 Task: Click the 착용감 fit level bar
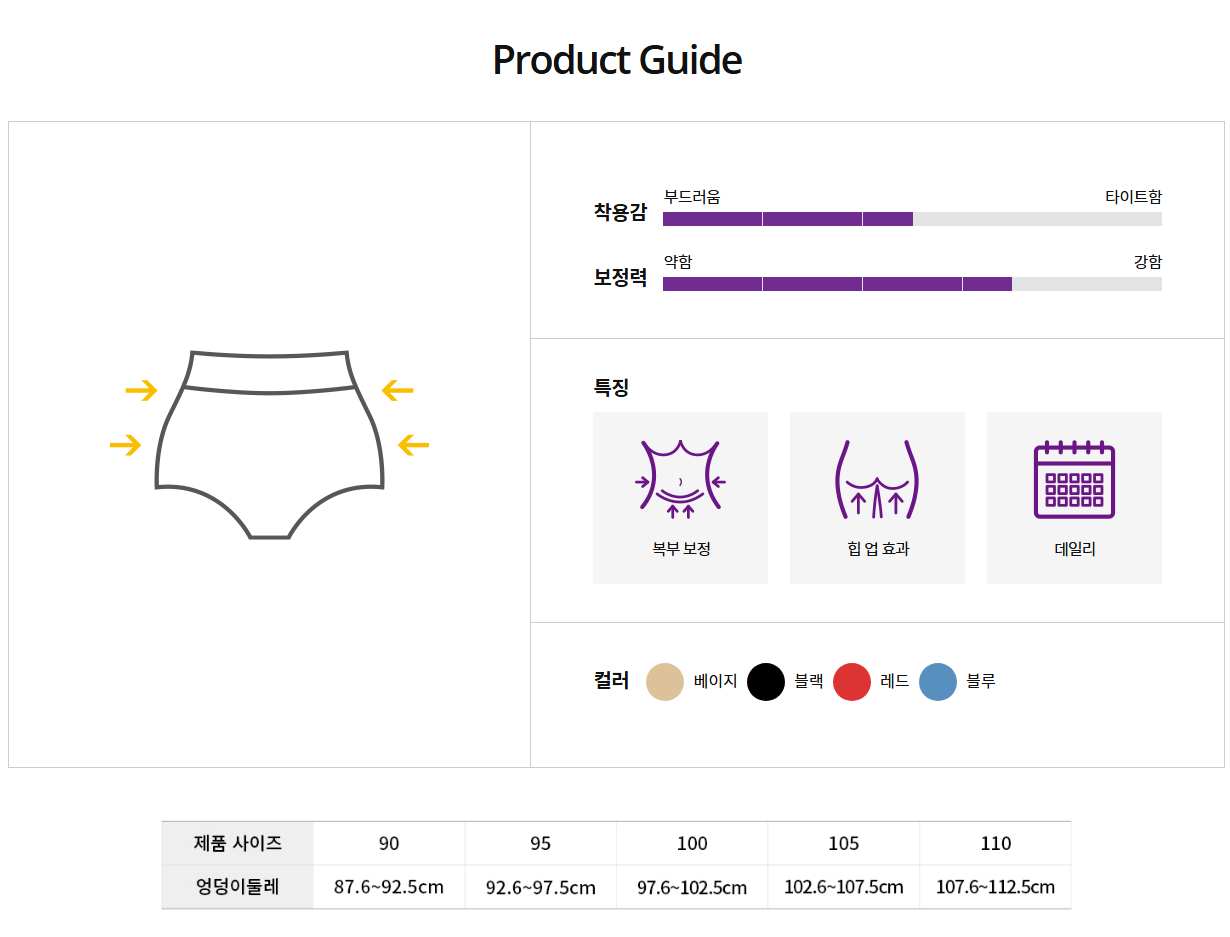[x=912, y=219]
